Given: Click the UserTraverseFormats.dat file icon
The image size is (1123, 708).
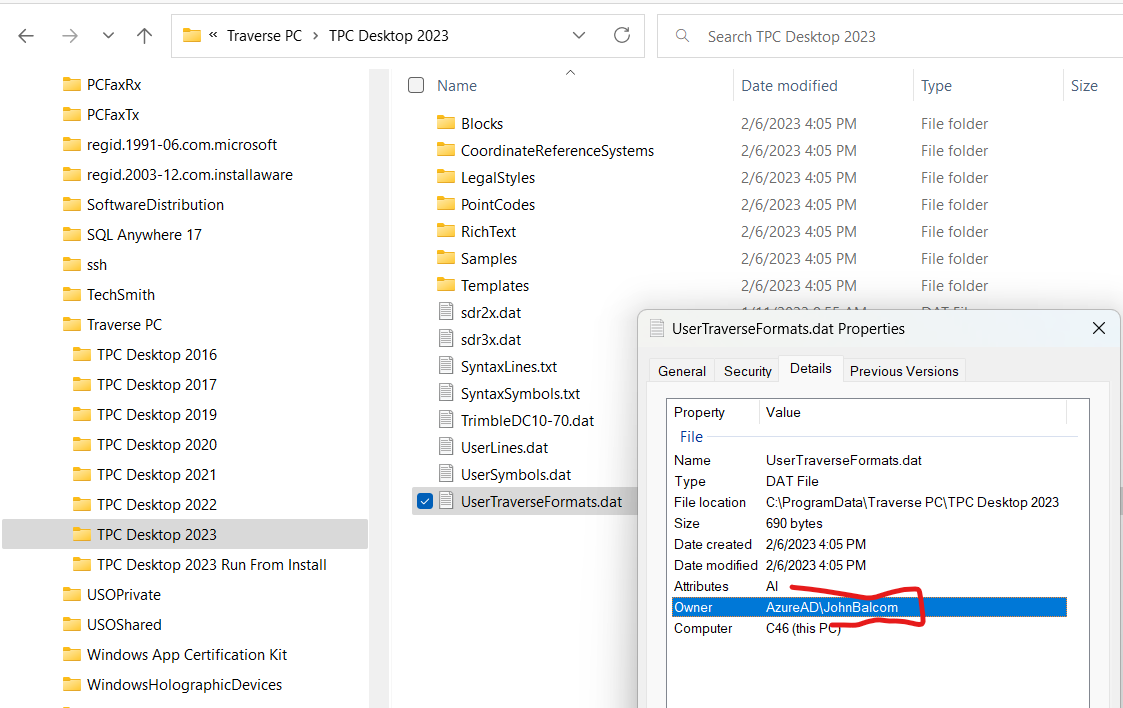Looking at the screenshot, I should (446, 500).
